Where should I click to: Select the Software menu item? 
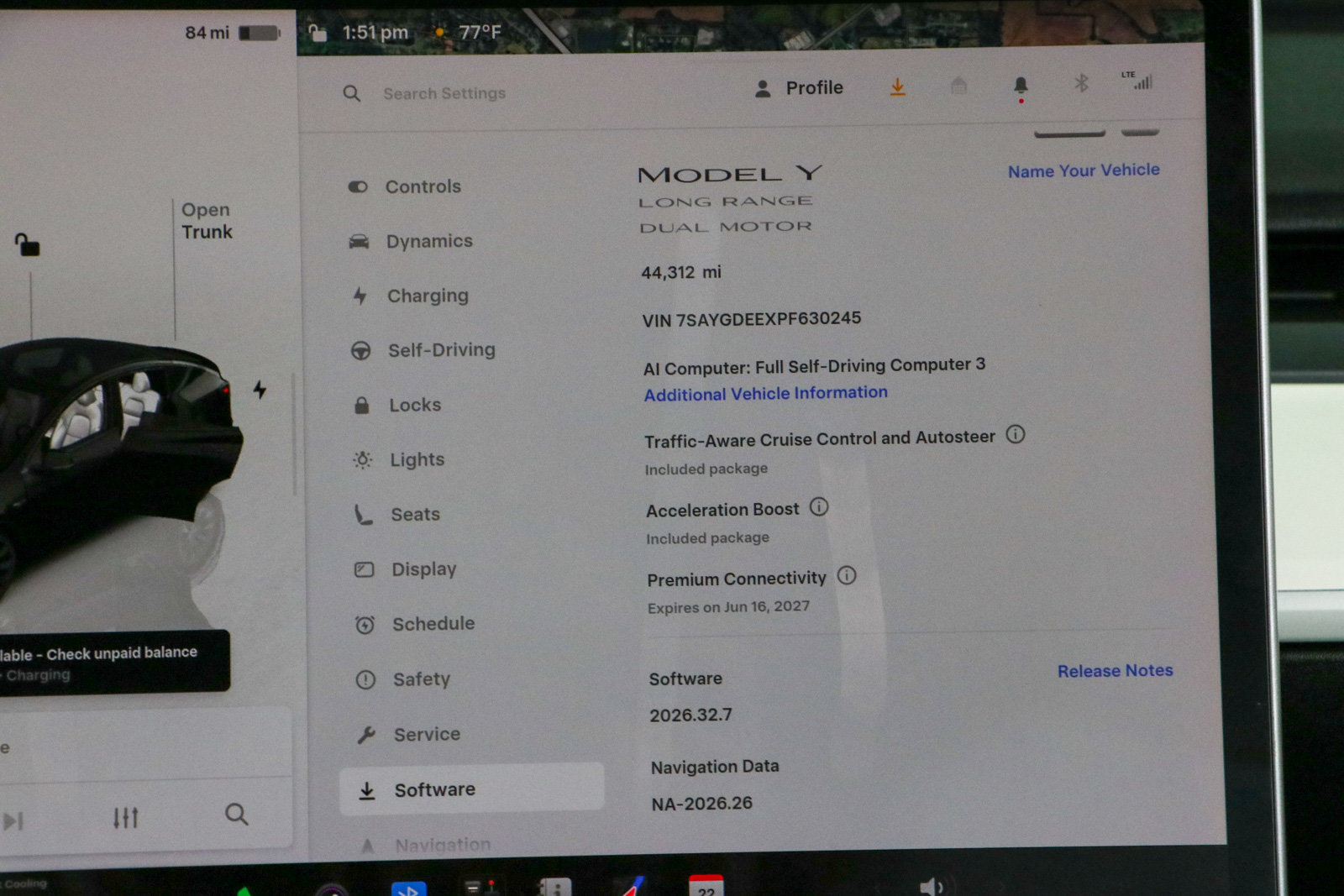coord(471,789)
